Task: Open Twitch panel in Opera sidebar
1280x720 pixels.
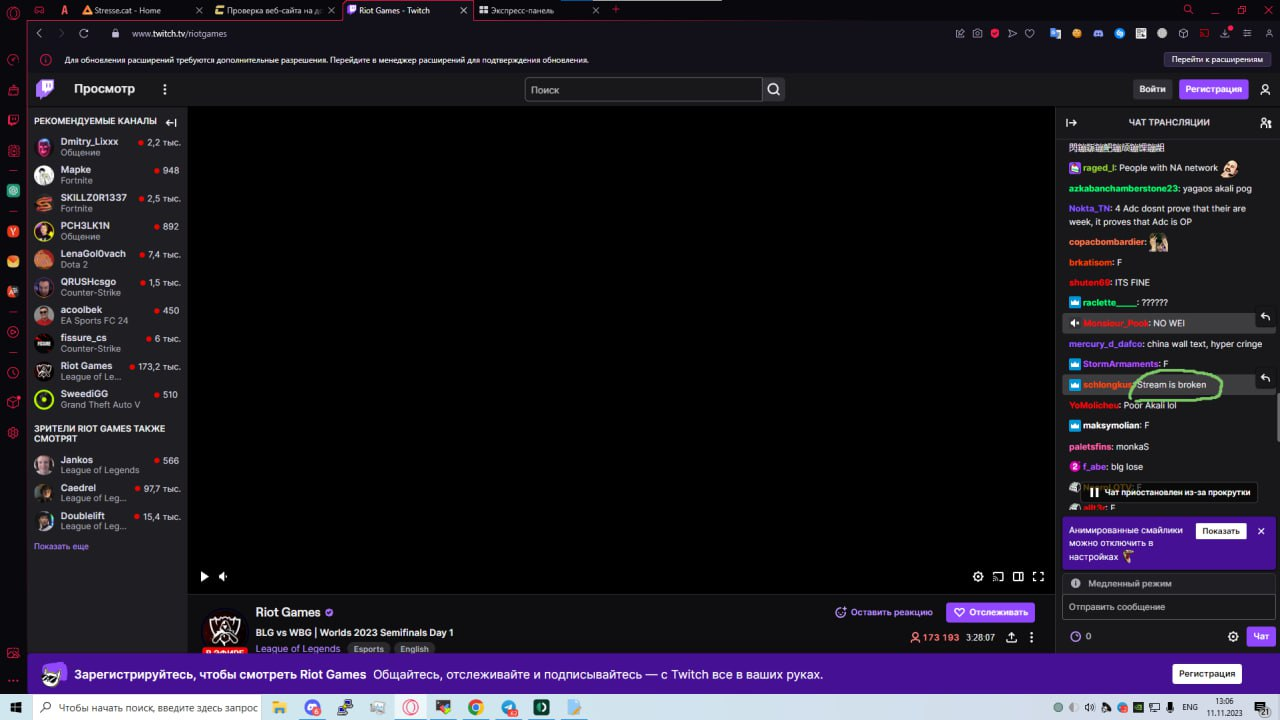Action: [13, 120]
